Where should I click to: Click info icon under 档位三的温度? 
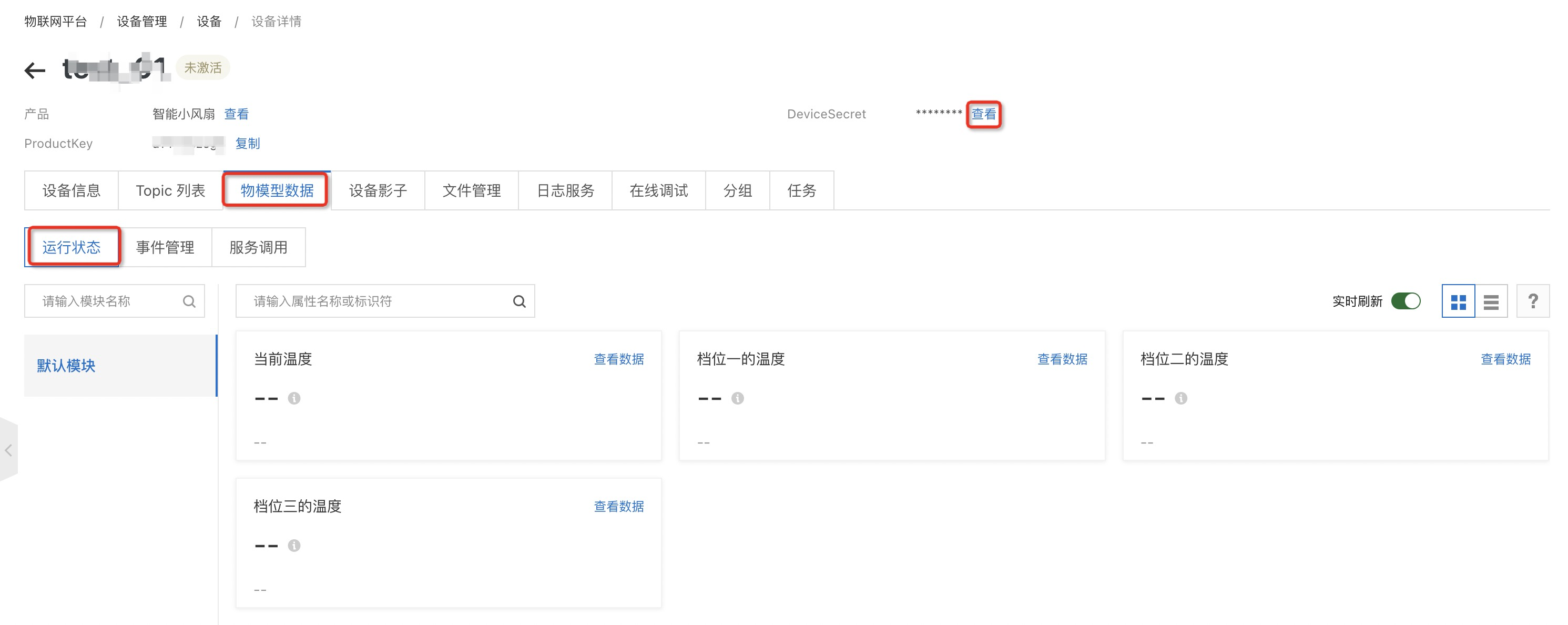click(x=294, y=546)
